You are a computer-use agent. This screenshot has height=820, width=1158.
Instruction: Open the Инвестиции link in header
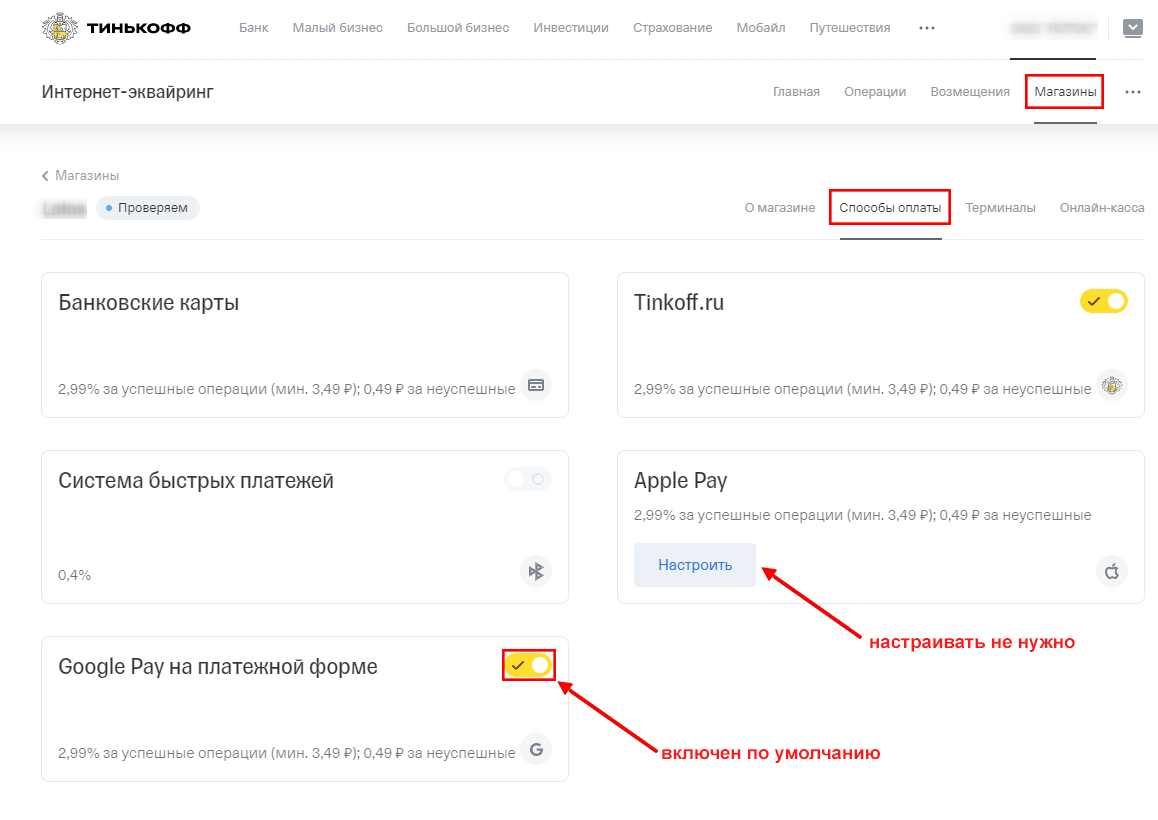click(571, 28)
